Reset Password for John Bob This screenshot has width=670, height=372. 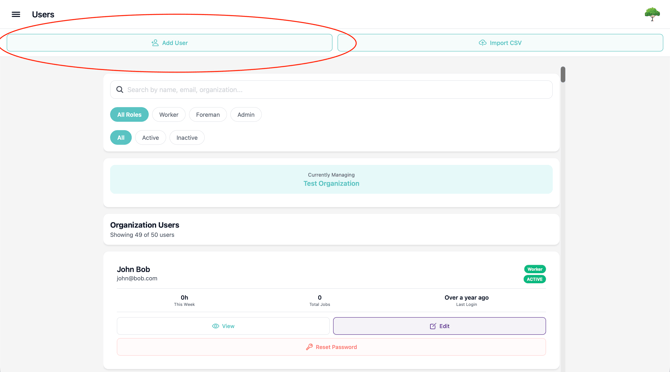[x=331, y=347]
